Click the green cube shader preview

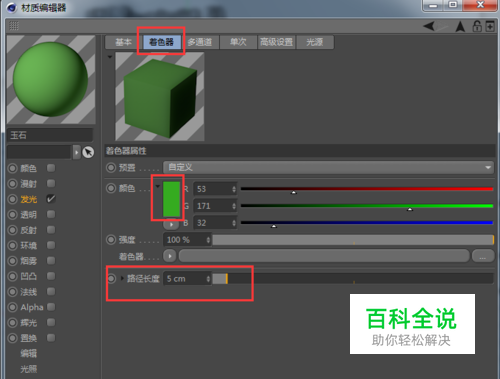[160, 97]
